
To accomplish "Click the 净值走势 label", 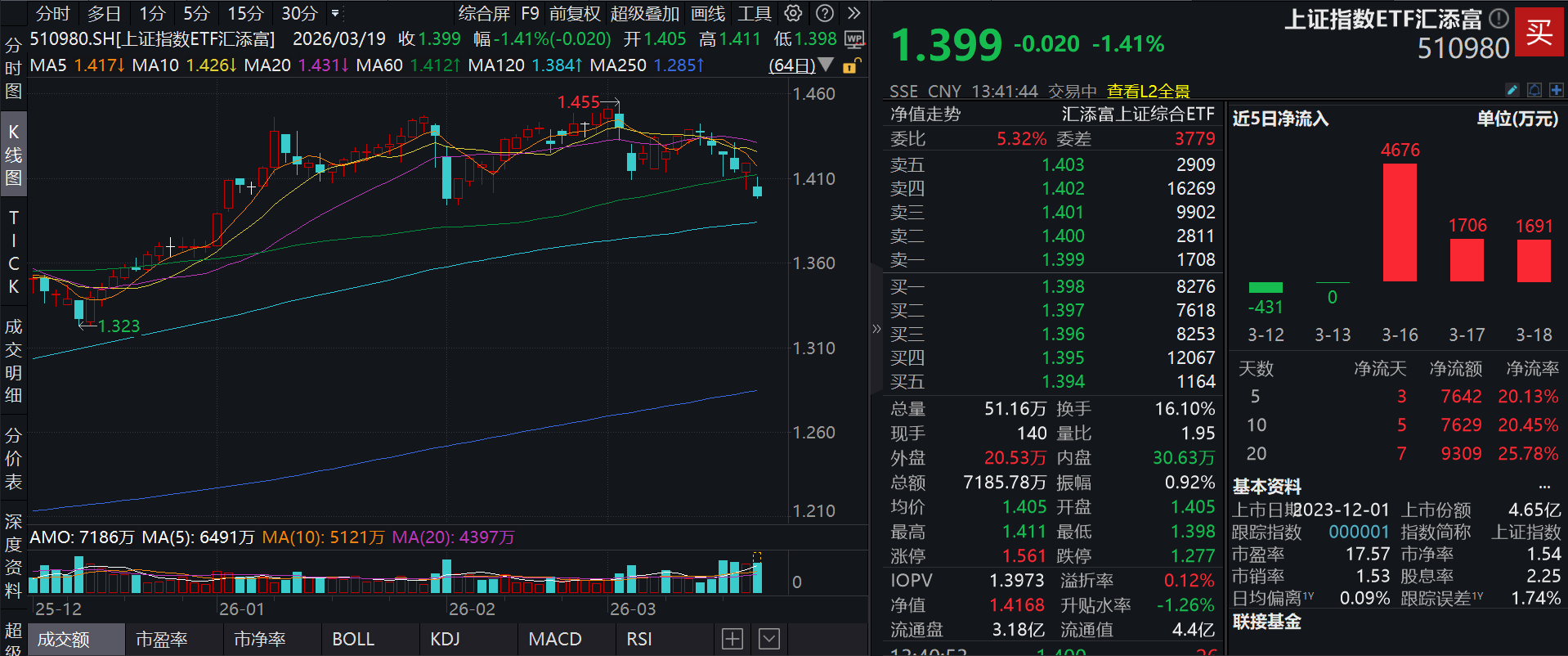I will (925, 114).
